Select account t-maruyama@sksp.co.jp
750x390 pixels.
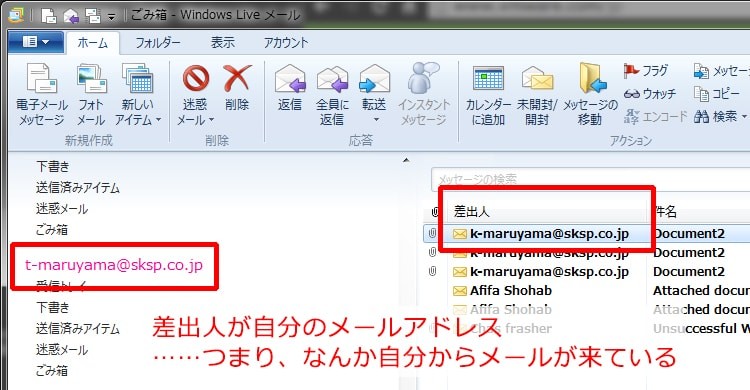(114, 265)
